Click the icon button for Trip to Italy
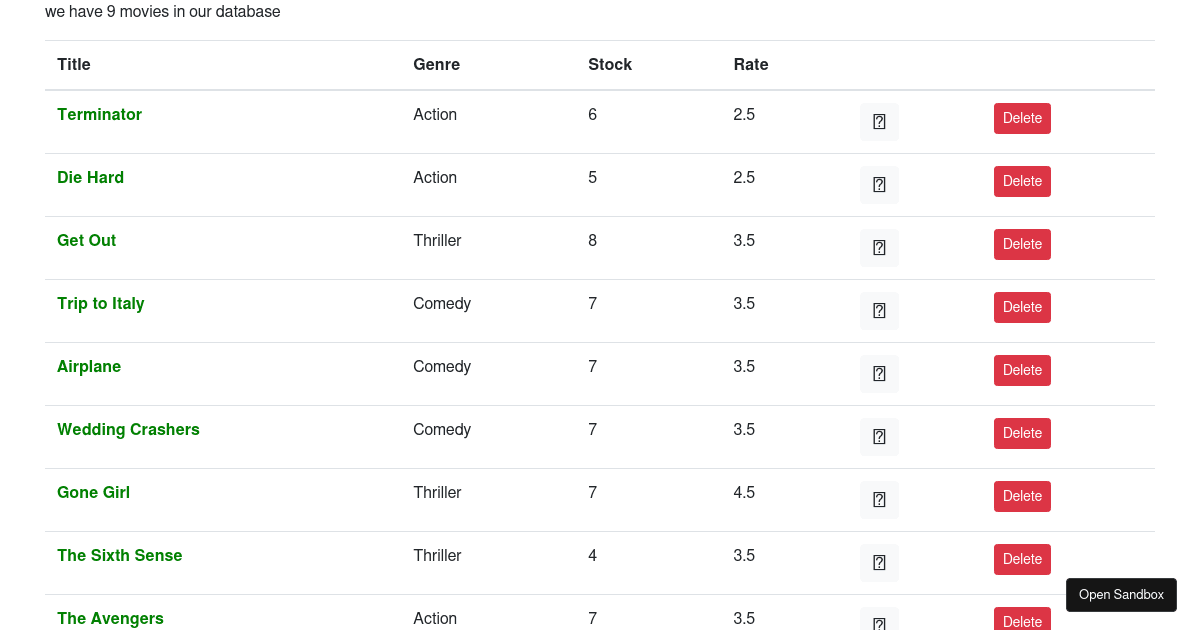This screenshot has height=630, width=1200. click(x=879, y=311)
